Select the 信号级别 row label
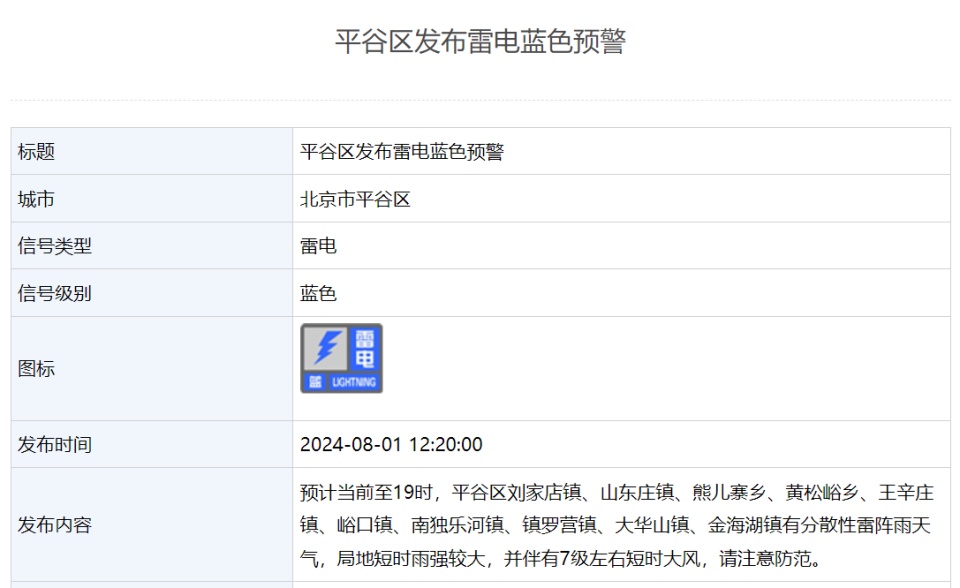The image size is (960, 588). point(54,293)
